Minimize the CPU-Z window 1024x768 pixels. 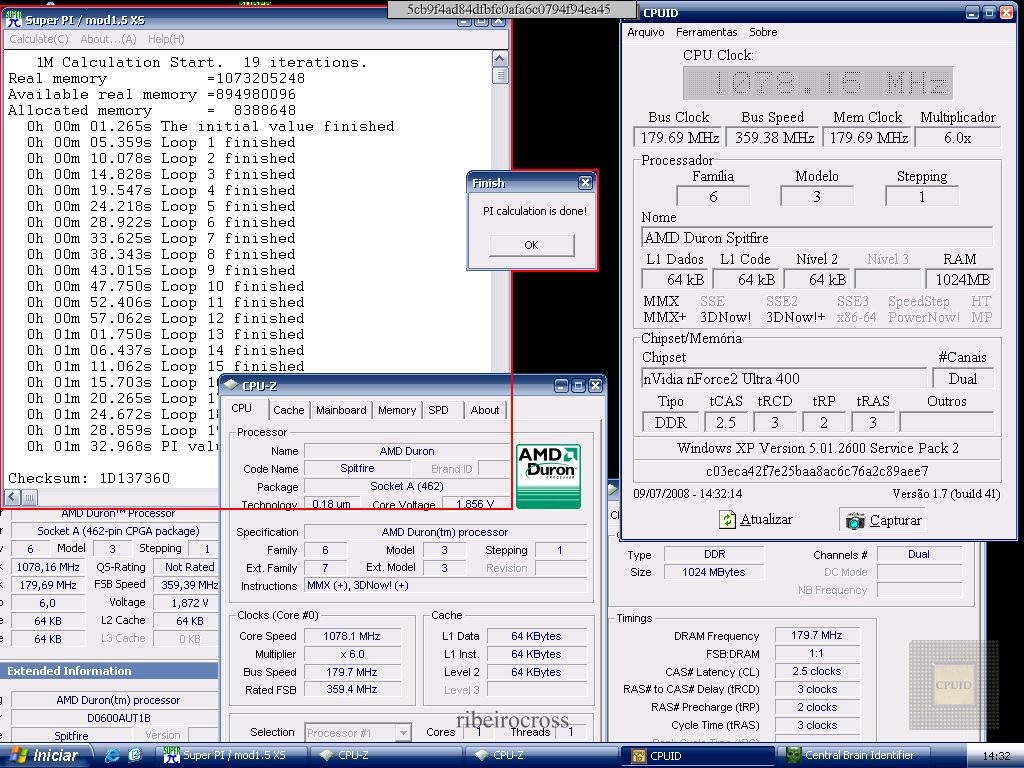coord(562,386)
